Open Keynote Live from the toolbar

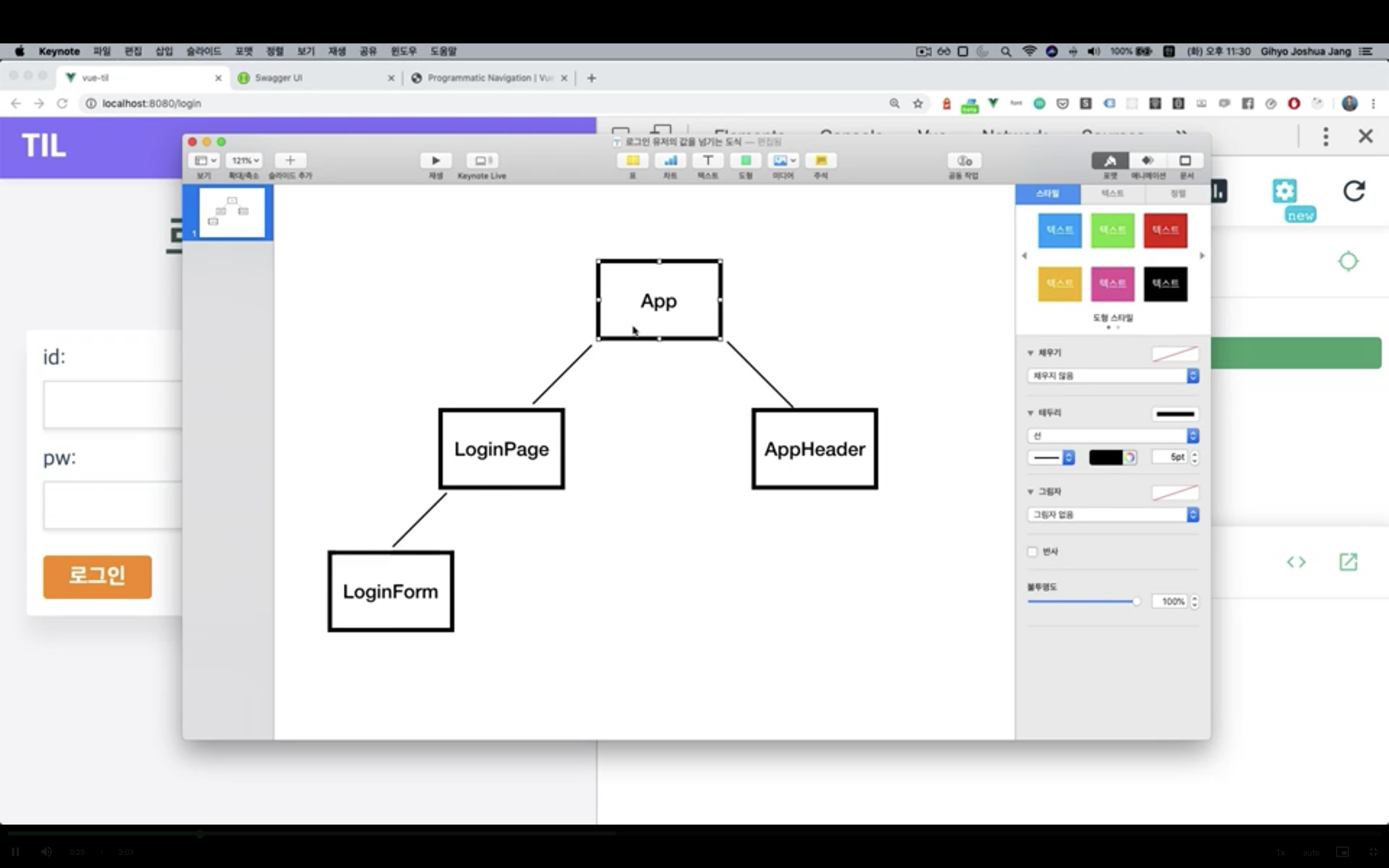click(x=482, y=161)
